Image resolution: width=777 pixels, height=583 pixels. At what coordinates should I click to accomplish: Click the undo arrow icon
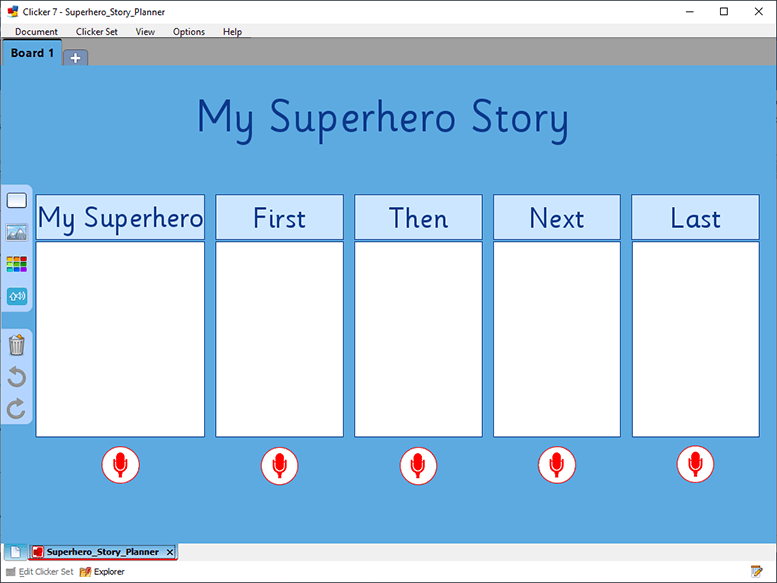pyautogui.click(x=17, y=377)
